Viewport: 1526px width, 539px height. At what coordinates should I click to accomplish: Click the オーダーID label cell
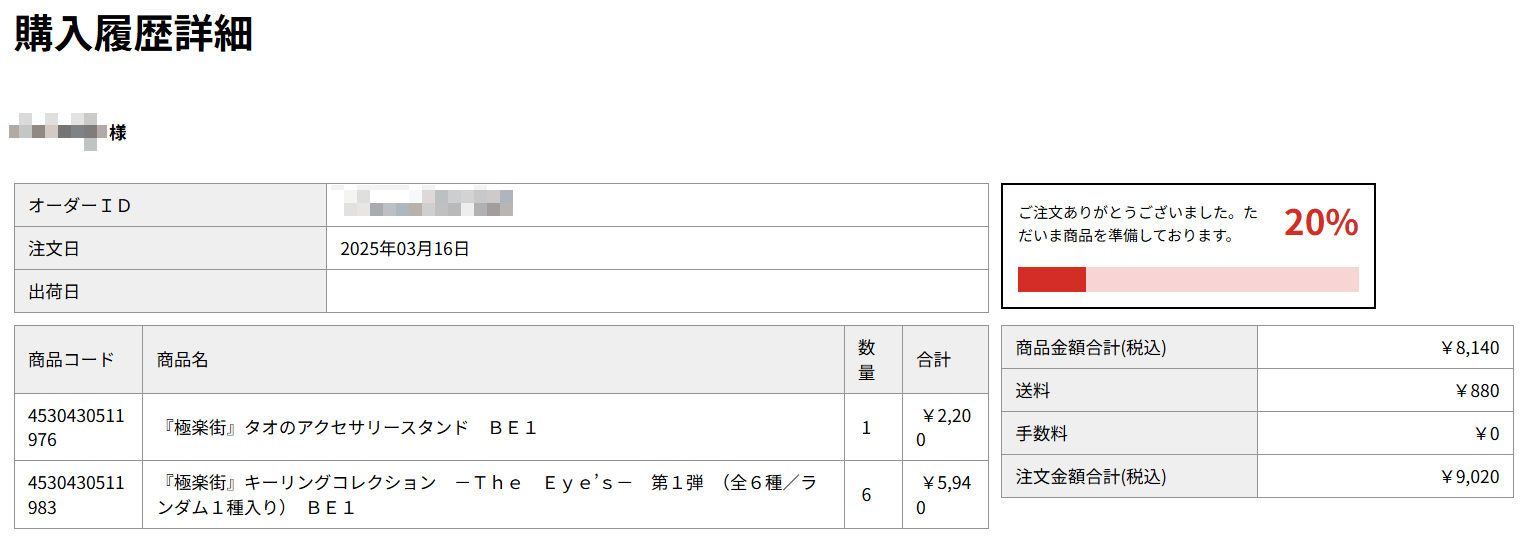click(x=170, y=205)
